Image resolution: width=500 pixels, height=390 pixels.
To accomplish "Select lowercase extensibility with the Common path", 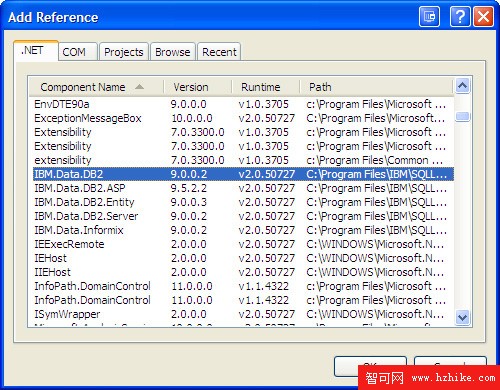I will 243,160.
